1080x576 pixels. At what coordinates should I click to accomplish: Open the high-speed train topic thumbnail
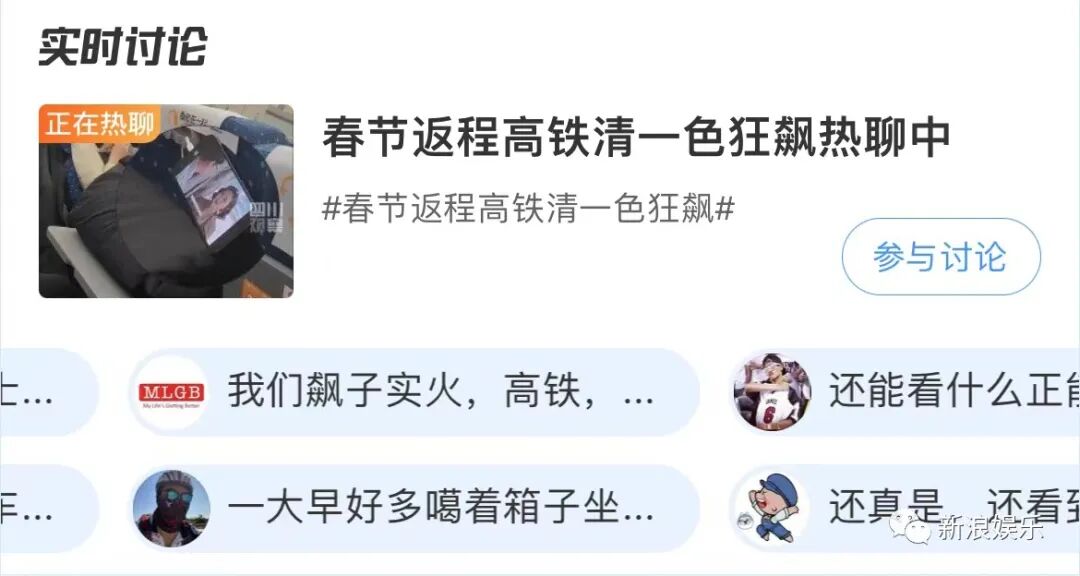(x=166, y=201)
